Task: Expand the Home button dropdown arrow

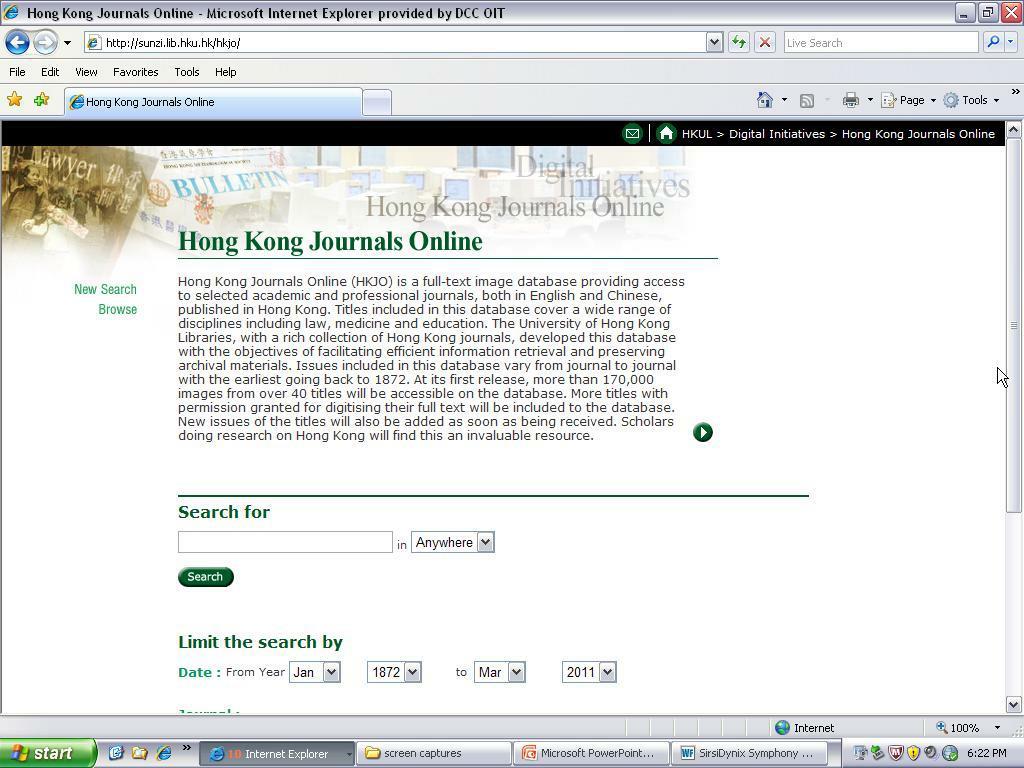Action: [x=784, y=100]
